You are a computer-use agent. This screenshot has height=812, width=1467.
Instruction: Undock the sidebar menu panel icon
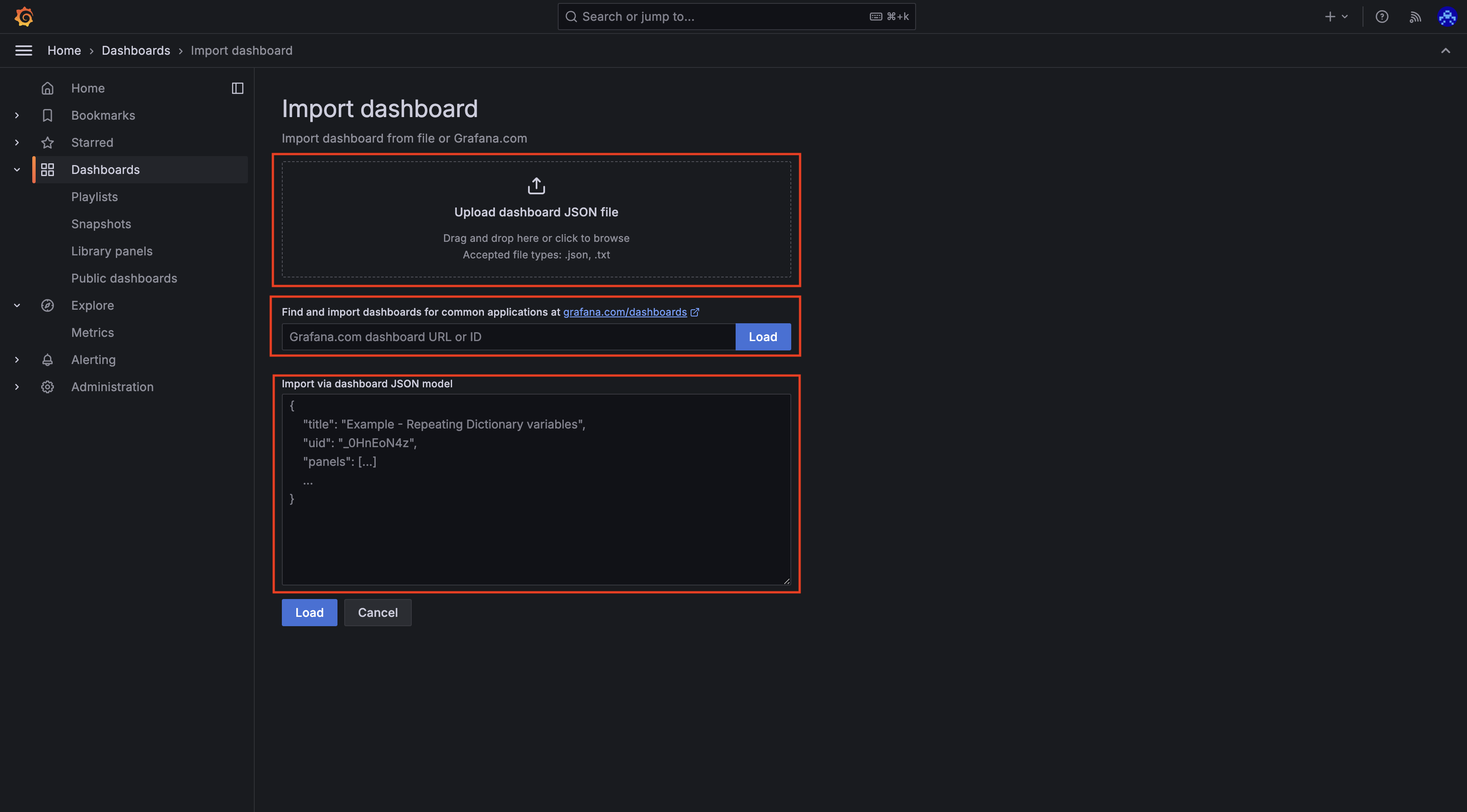coord(237,88)
